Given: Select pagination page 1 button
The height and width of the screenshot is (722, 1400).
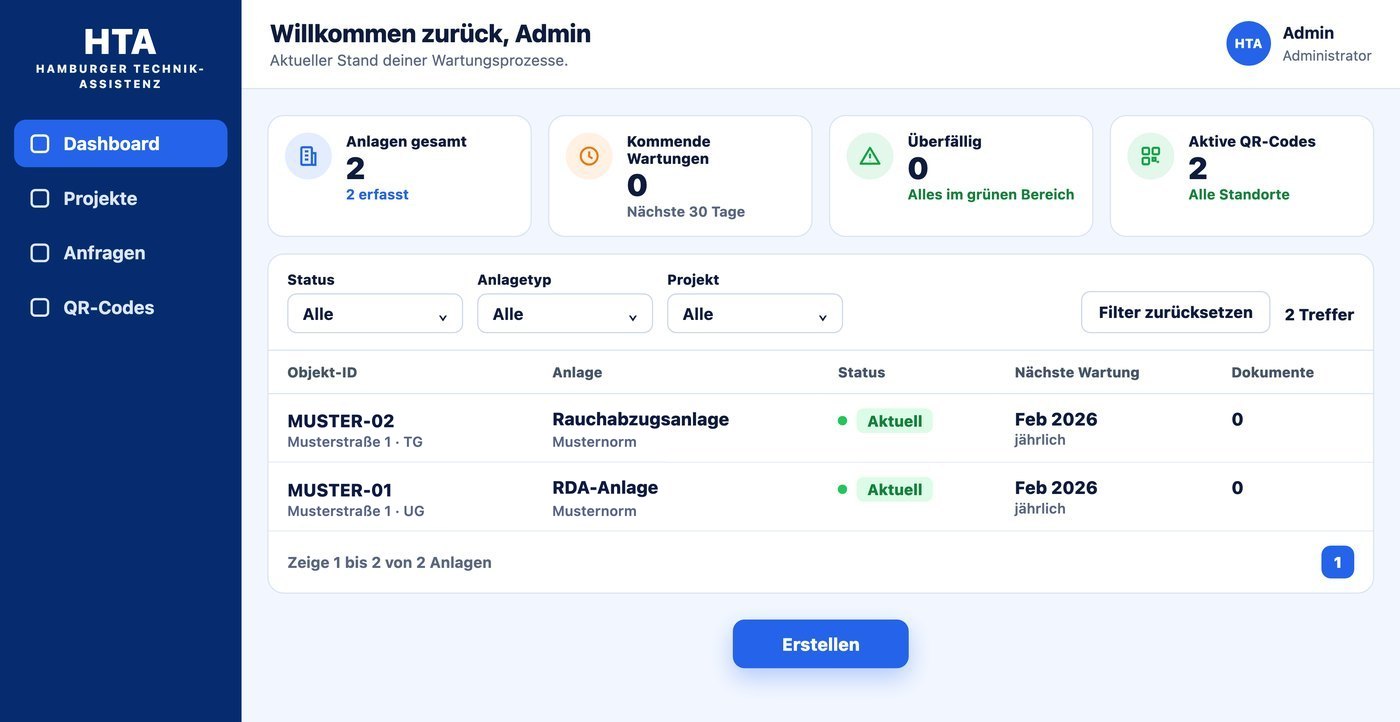Looking at the screenshot, I should [1337, 562].
